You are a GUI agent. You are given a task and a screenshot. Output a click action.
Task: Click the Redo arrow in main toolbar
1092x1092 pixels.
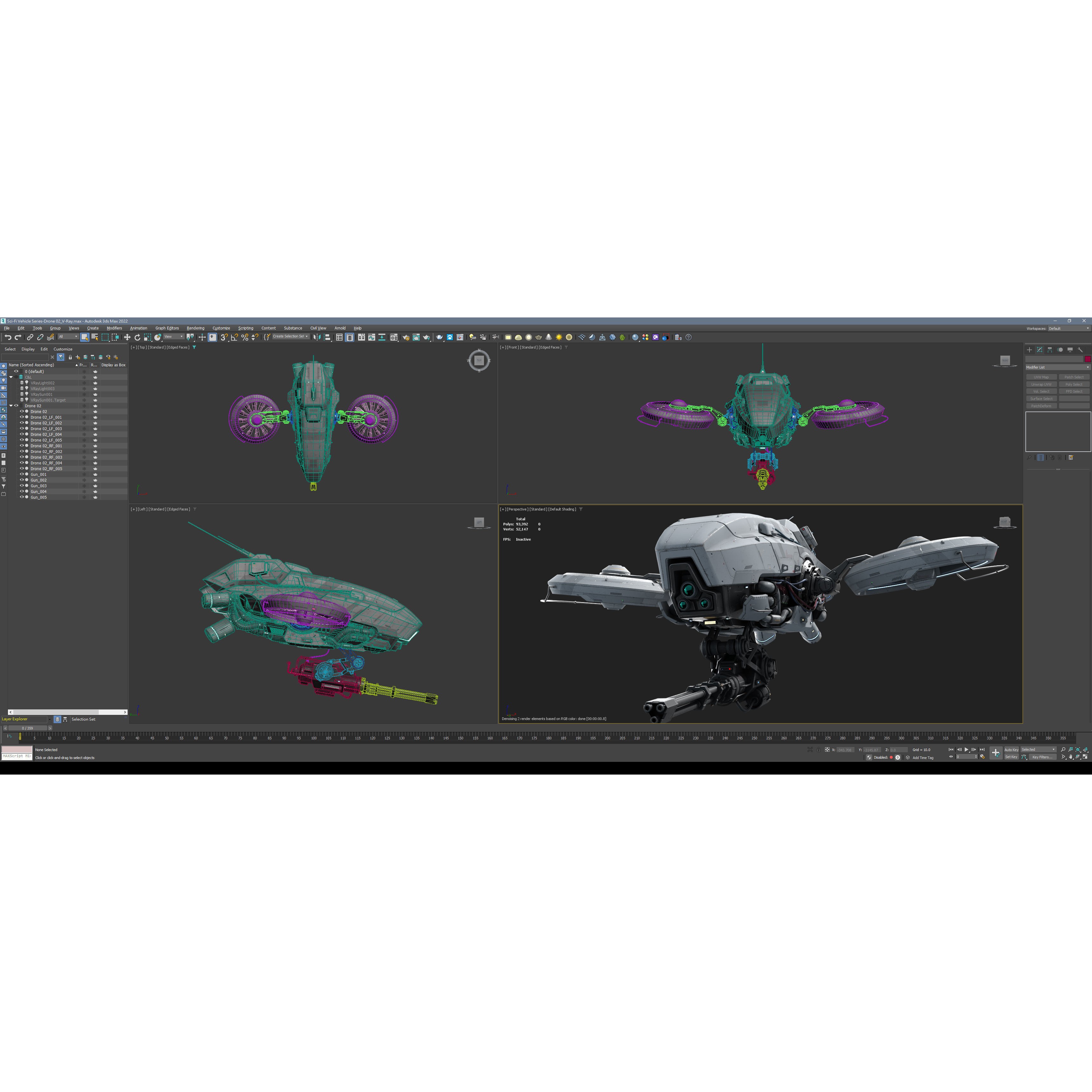[x=17, y=337]
